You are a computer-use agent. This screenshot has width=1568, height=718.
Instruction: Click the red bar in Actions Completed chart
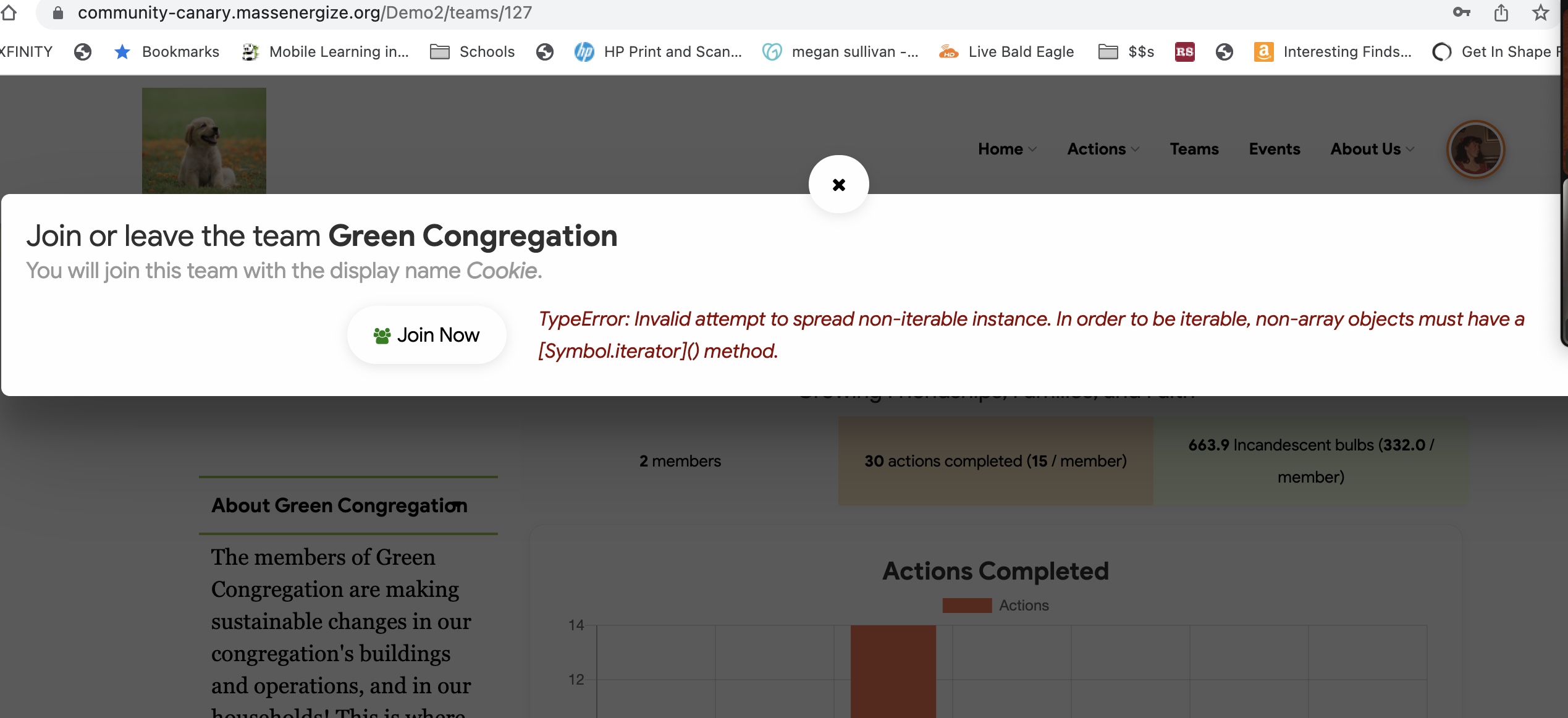(x=893, y=671)
